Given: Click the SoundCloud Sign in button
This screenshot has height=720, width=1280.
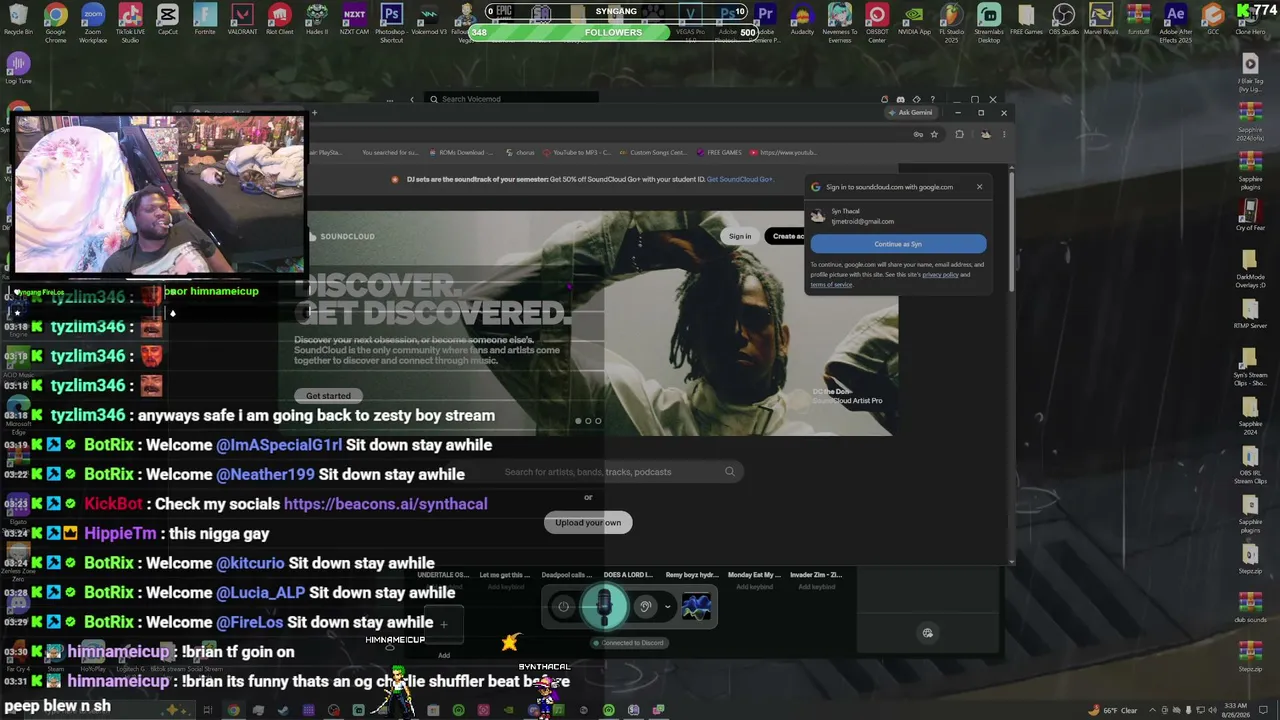Looking at the screenshot, I should pos(740,237).
